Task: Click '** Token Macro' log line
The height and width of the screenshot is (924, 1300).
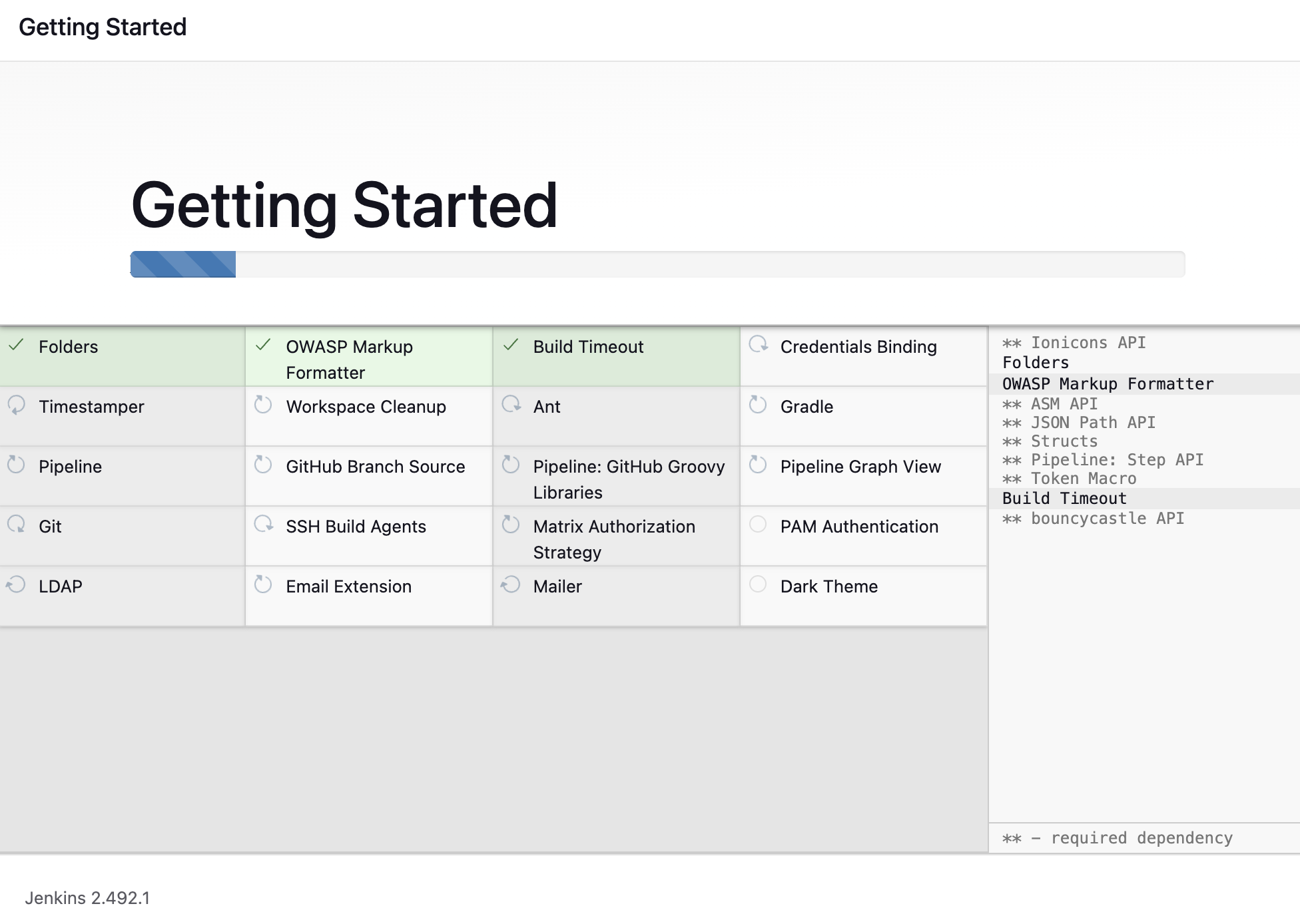Action: (x=1069, y=479)
